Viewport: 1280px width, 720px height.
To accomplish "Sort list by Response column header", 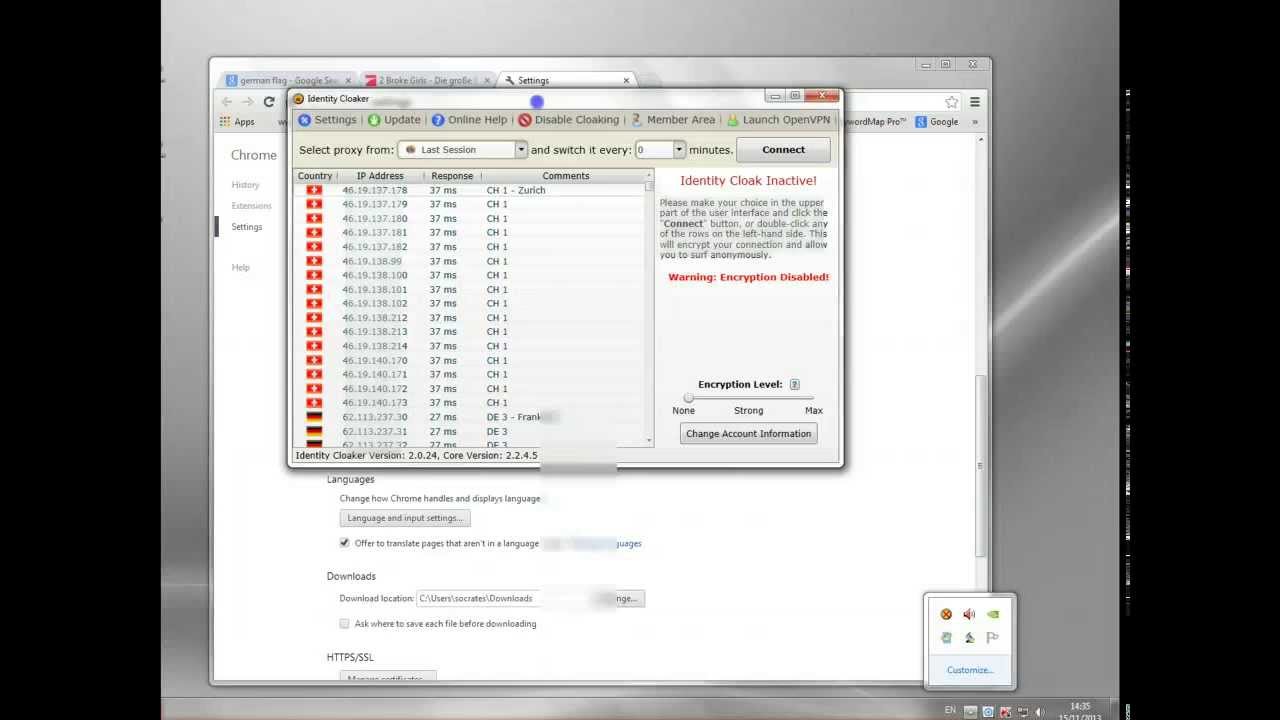I will [x=452, y=176].
